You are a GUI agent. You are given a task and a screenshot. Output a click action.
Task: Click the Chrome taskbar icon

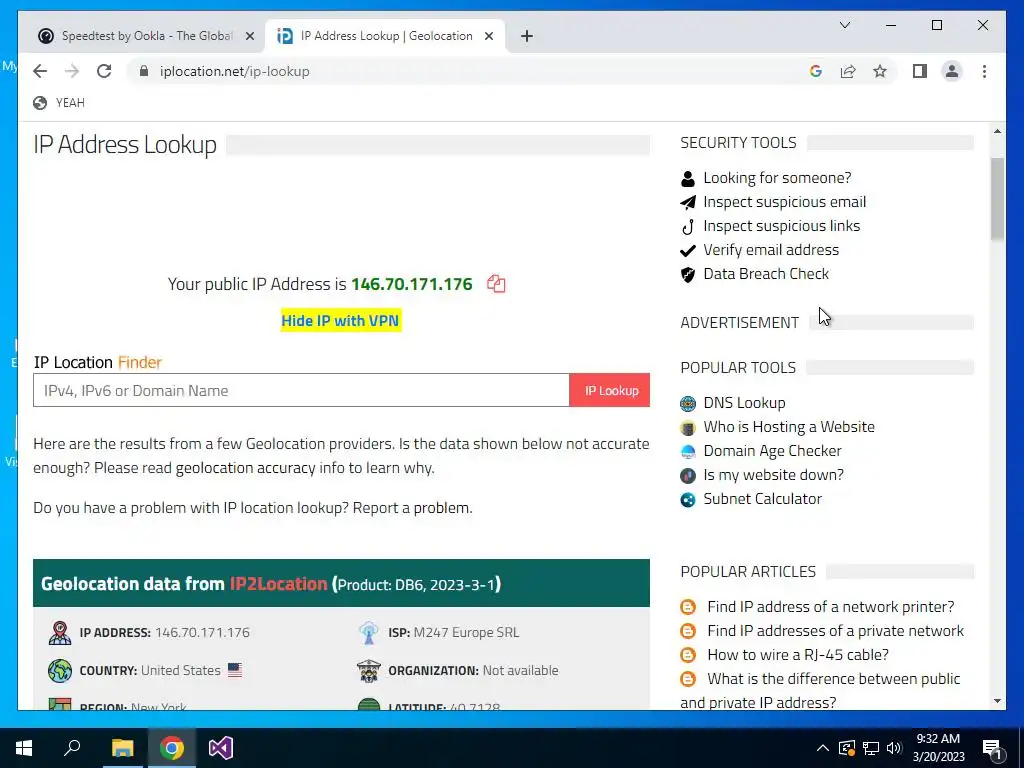click(x=172, y=748)
